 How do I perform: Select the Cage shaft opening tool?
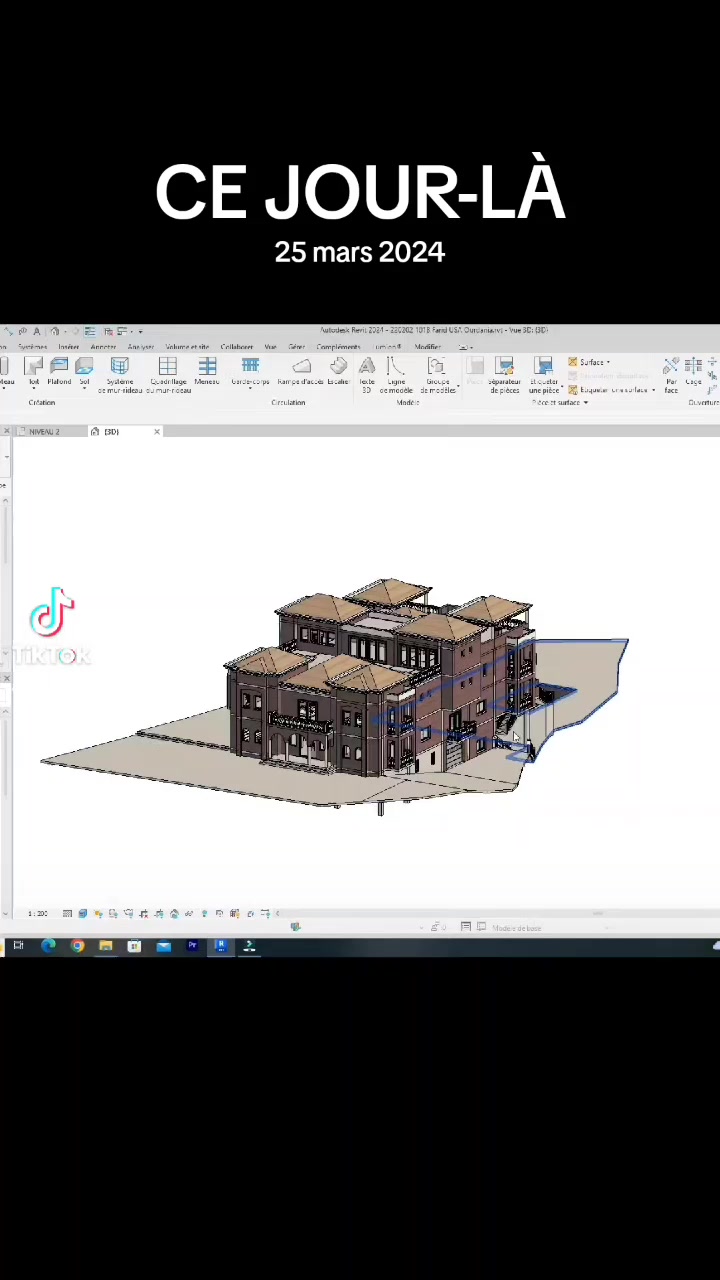pyautogui.click(x=693, y=371)
